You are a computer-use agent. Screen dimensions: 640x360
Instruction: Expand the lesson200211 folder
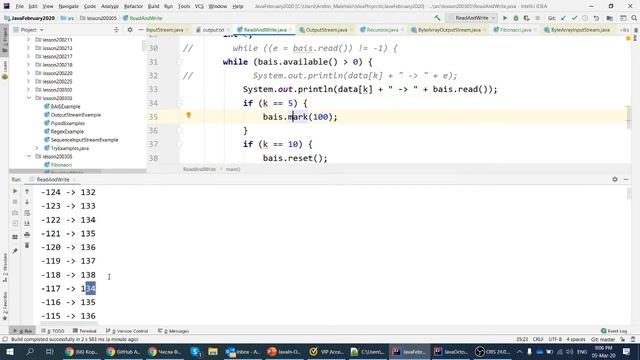29,40
